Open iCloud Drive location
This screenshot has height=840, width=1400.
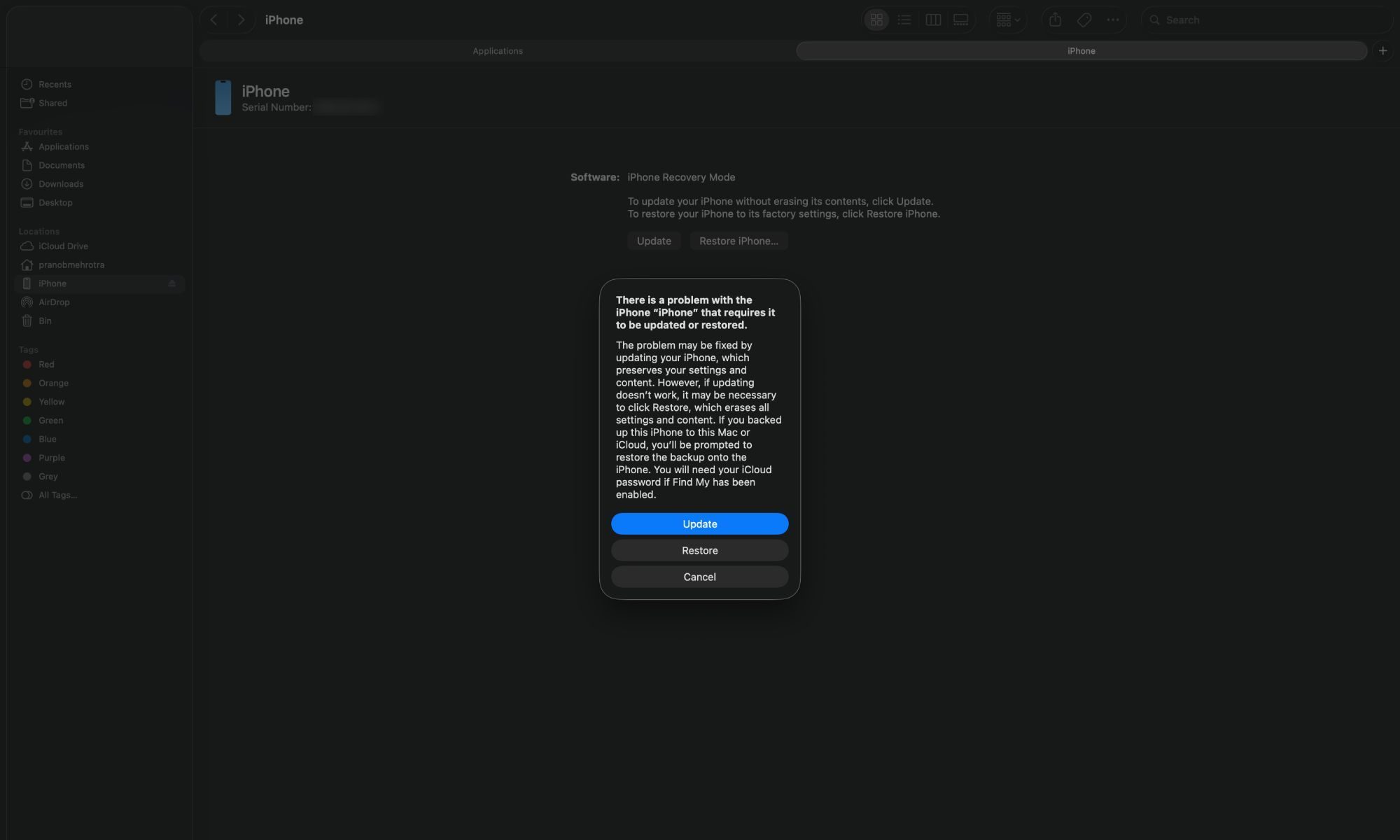point(99,246)
